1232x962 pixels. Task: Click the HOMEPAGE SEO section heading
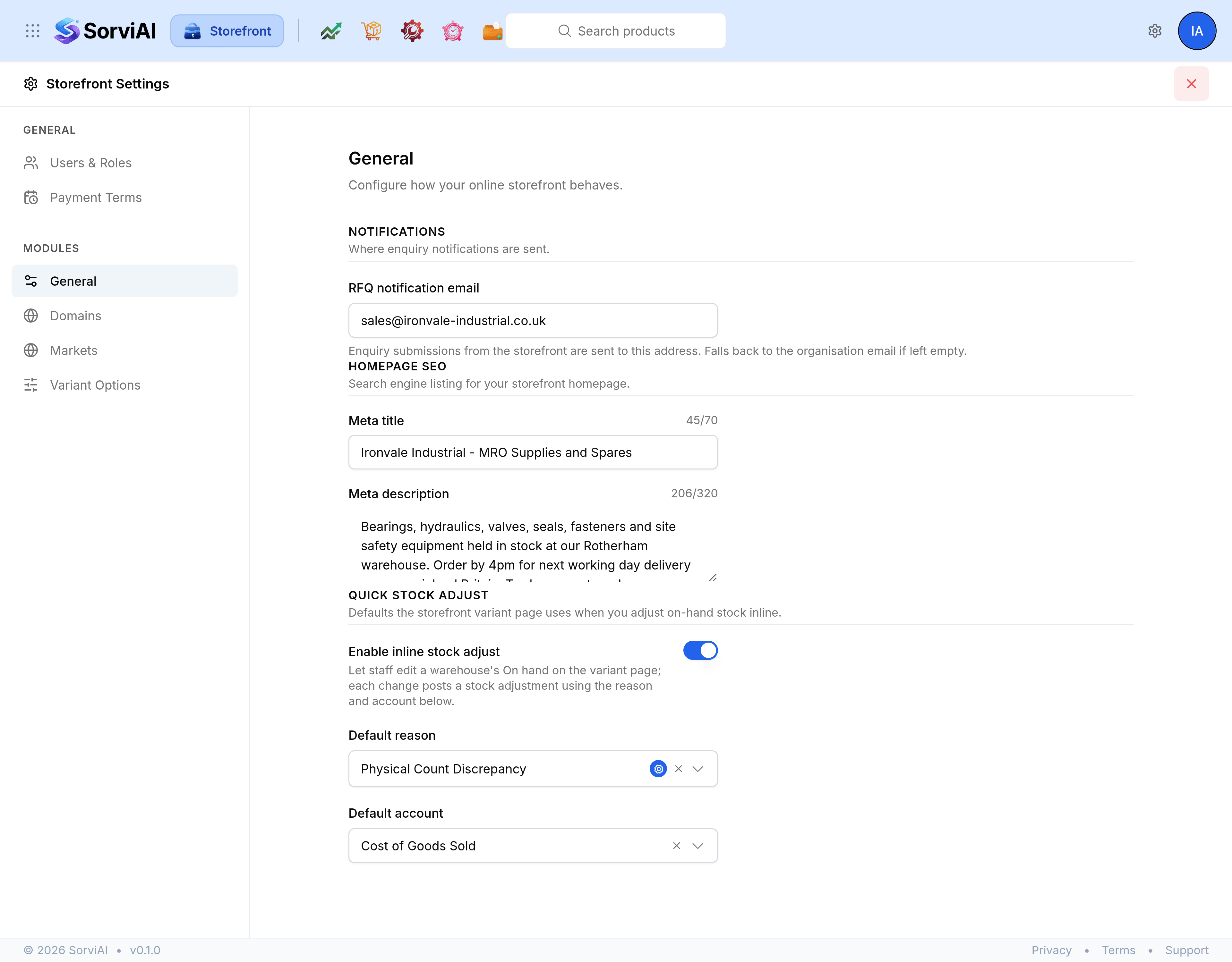point(397,367)
